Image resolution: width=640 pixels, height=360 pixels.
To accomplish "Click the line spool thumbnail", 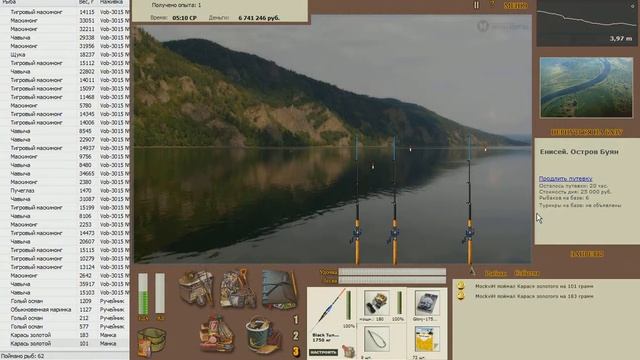I will tap(427, 303).
